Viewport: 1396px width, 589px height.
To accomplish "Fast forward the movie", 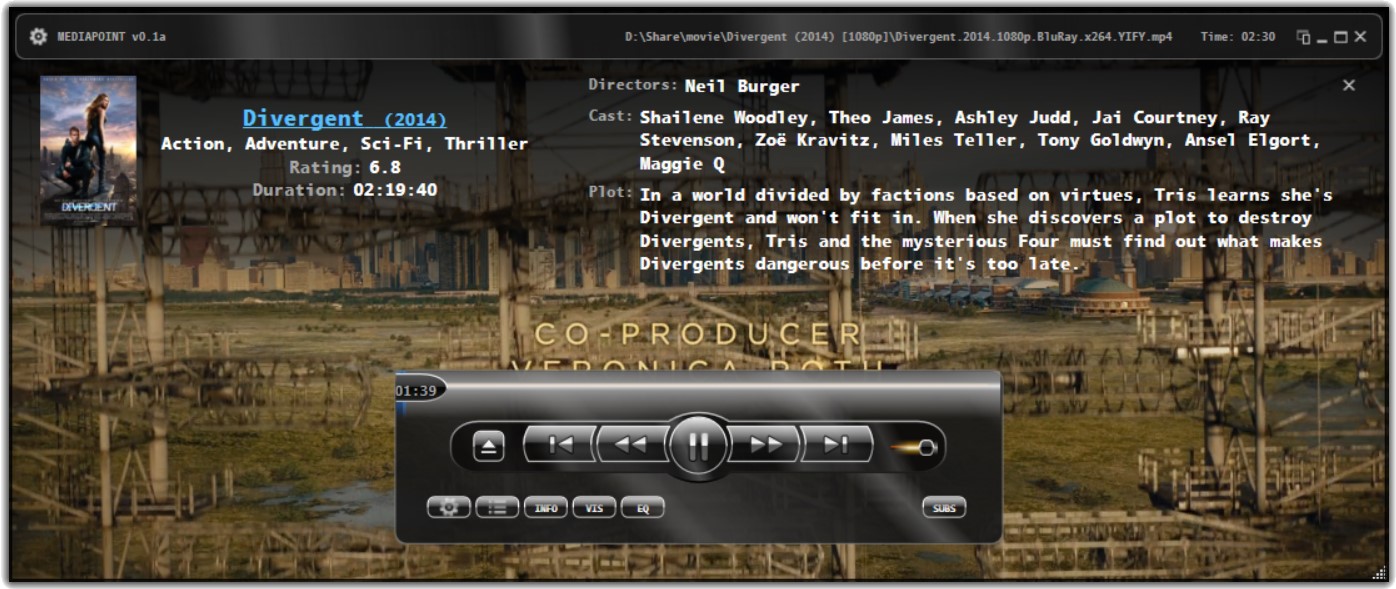I will coord(765,445).
